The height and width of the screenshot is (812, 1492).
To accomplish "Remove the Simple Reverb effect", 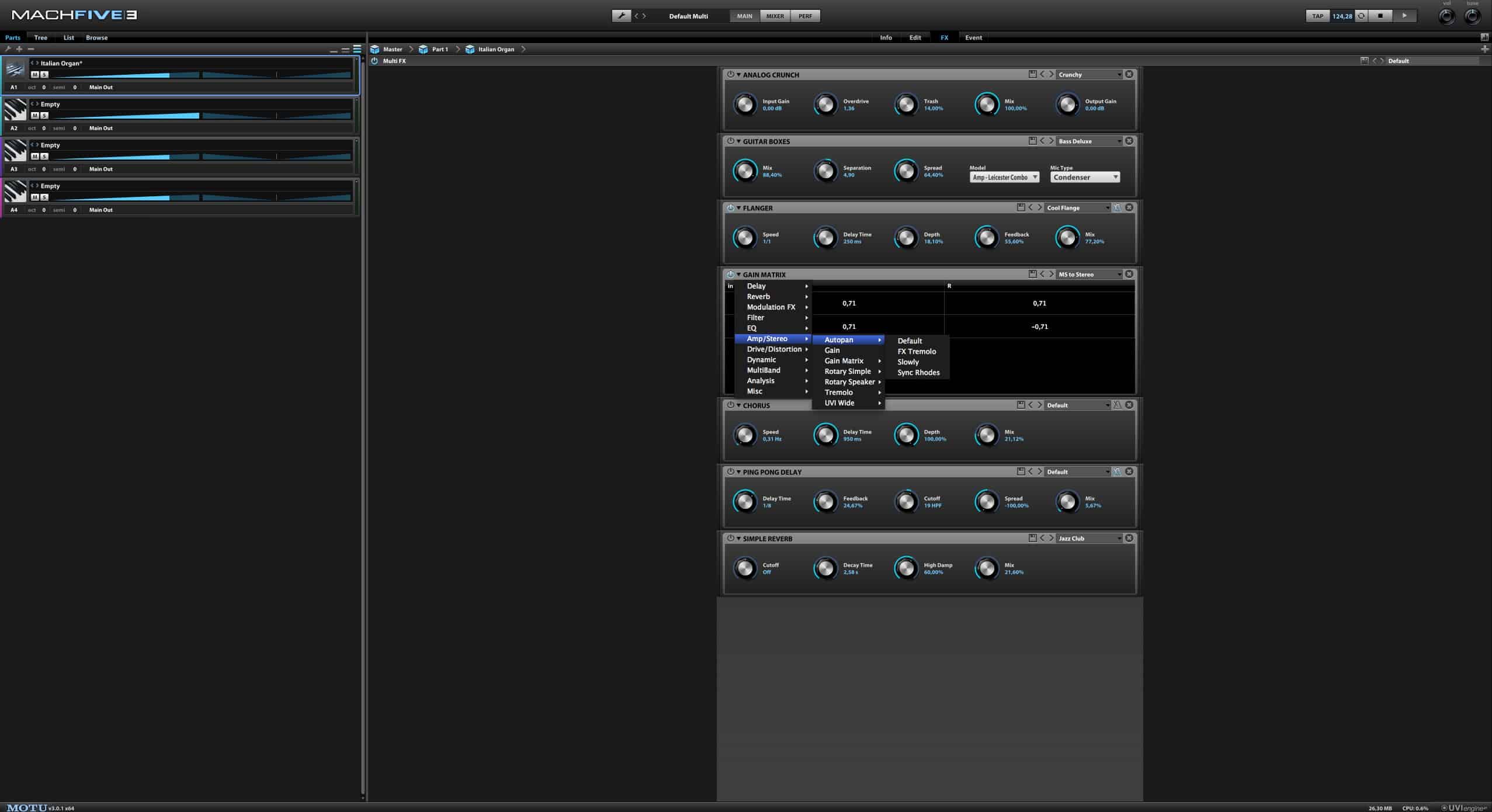I will (1129, 538).
